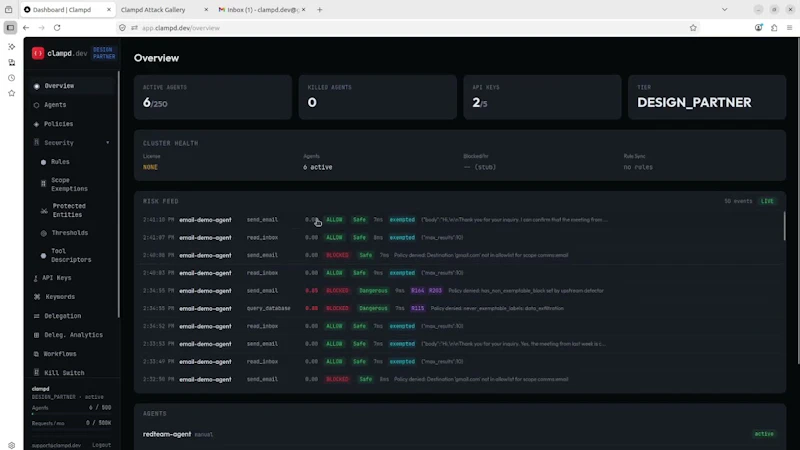The image size is (800, 450).
Task: Click the support@clampd.dev link
Action: pyautogui.click(x=56, y=445)
